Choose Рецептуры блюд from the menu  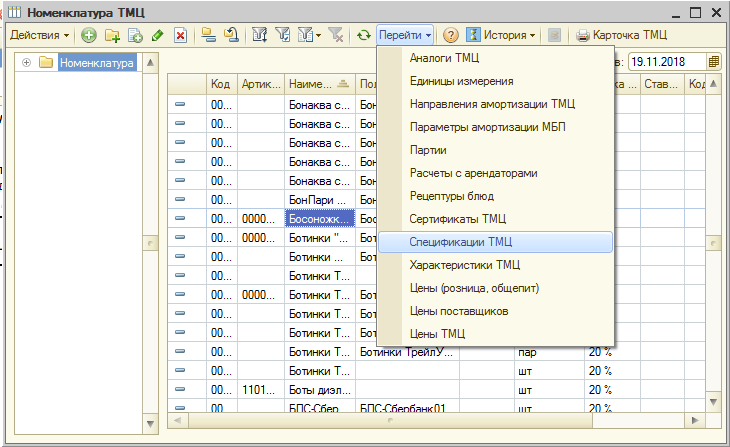pyautogui.click(x=451, y=196)
